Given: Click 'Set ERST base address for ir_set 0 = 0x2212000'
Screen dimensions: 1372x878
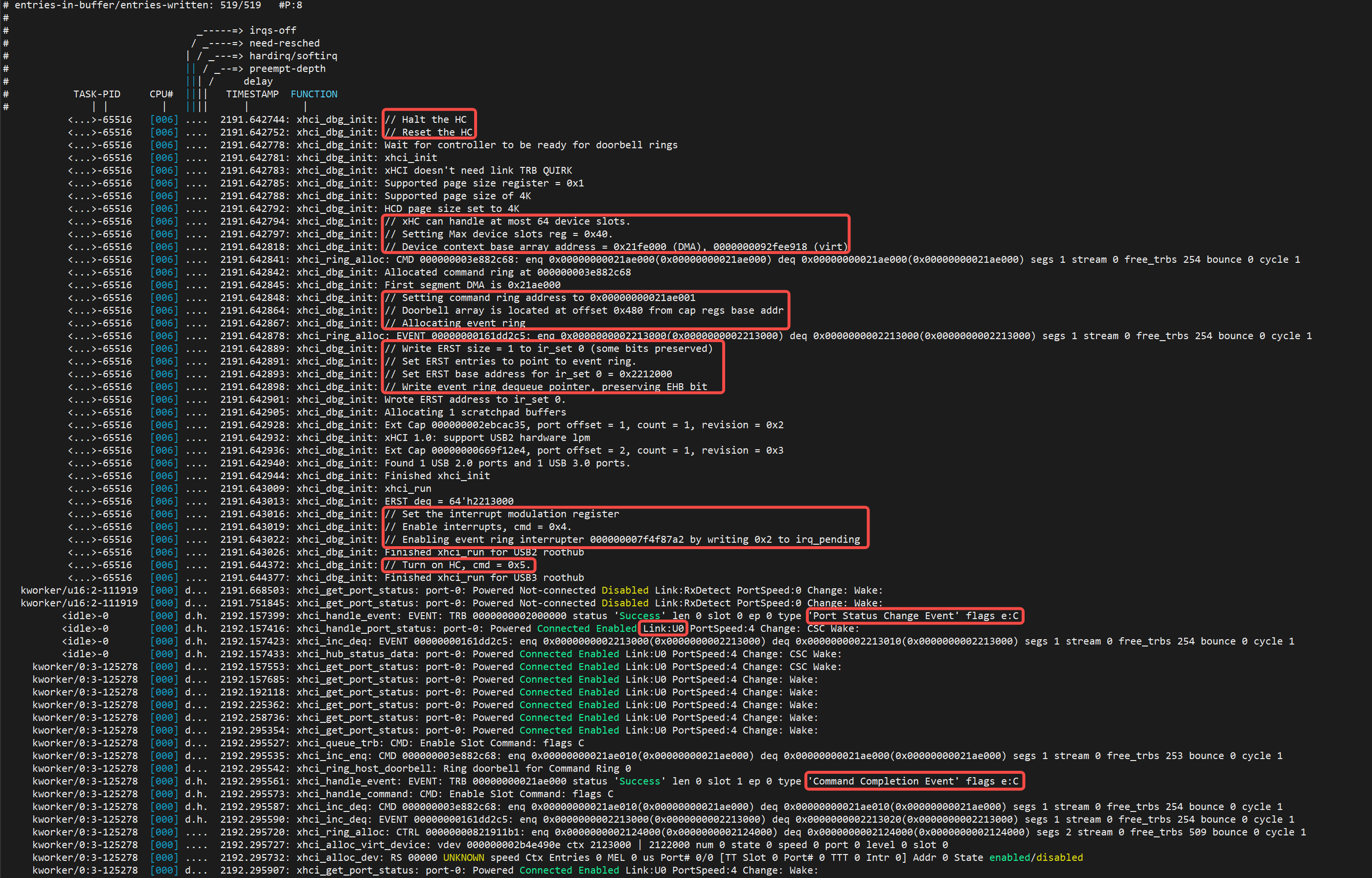Looking at the screenshot, I should 528,374.
